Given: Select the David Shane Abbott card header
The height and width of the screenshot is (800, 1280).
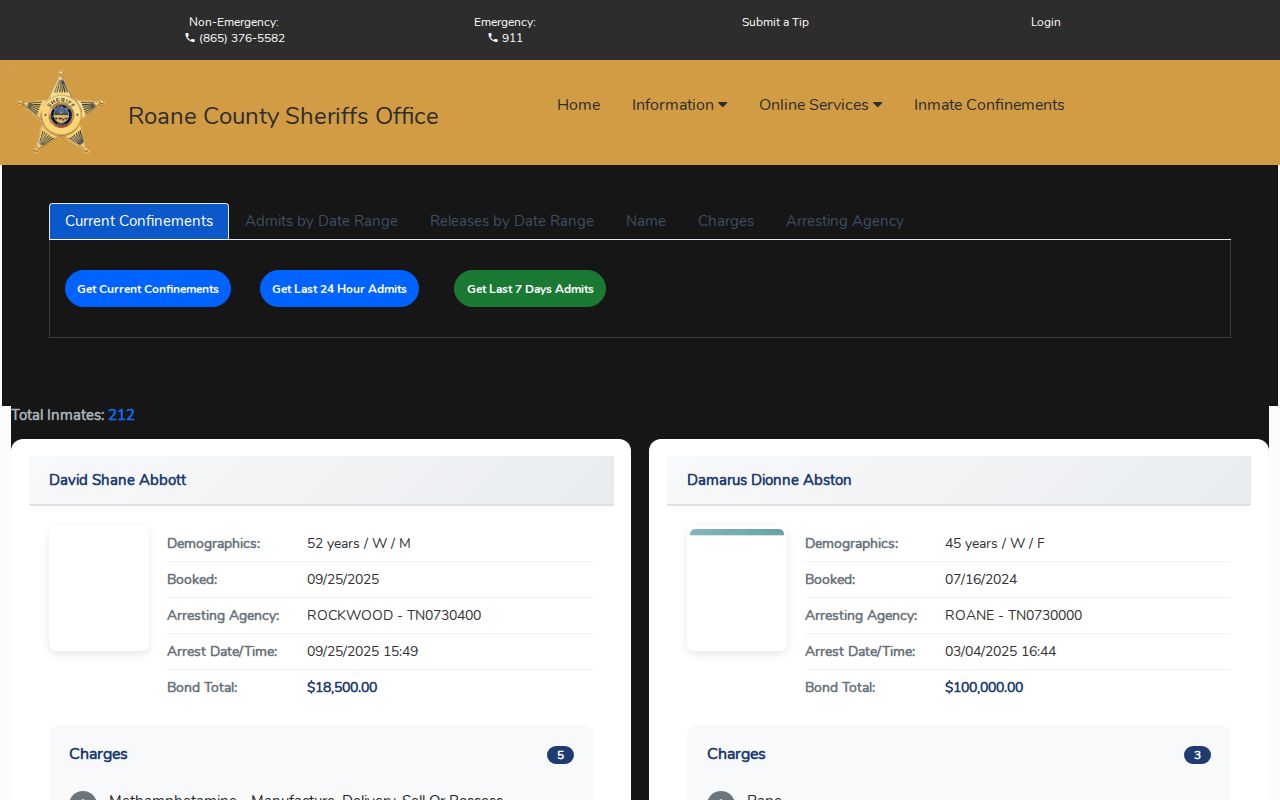Looking at the screenshot, I should (x=321, y=480).
